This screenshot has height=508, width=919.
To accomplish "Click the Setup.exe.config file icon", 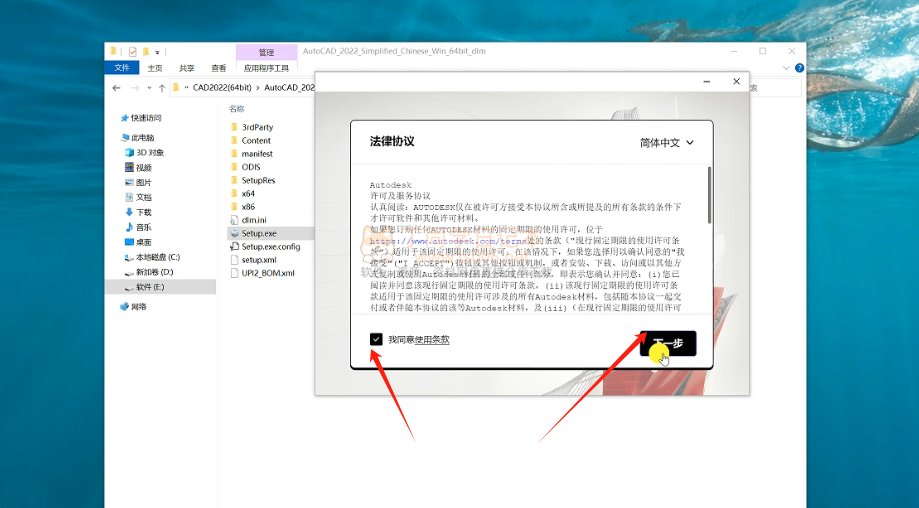I will [x=234, y=246].
